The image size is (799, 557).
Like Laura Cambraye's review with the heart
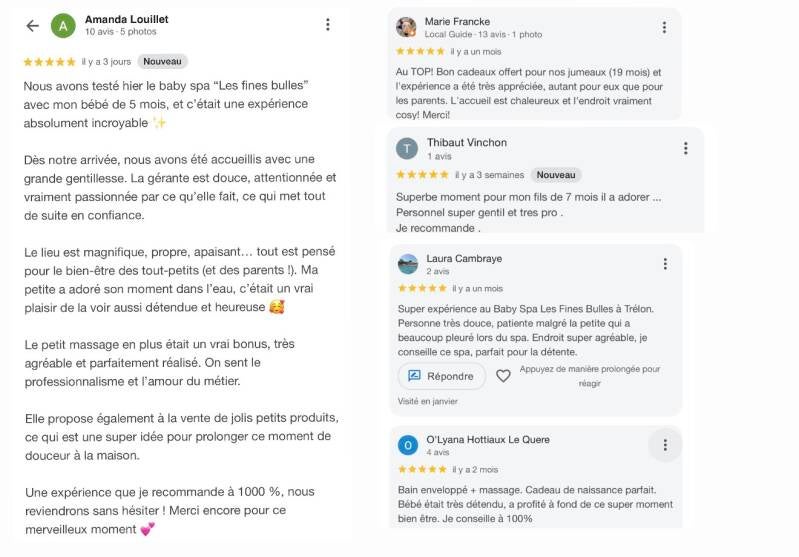pos(503,376)
